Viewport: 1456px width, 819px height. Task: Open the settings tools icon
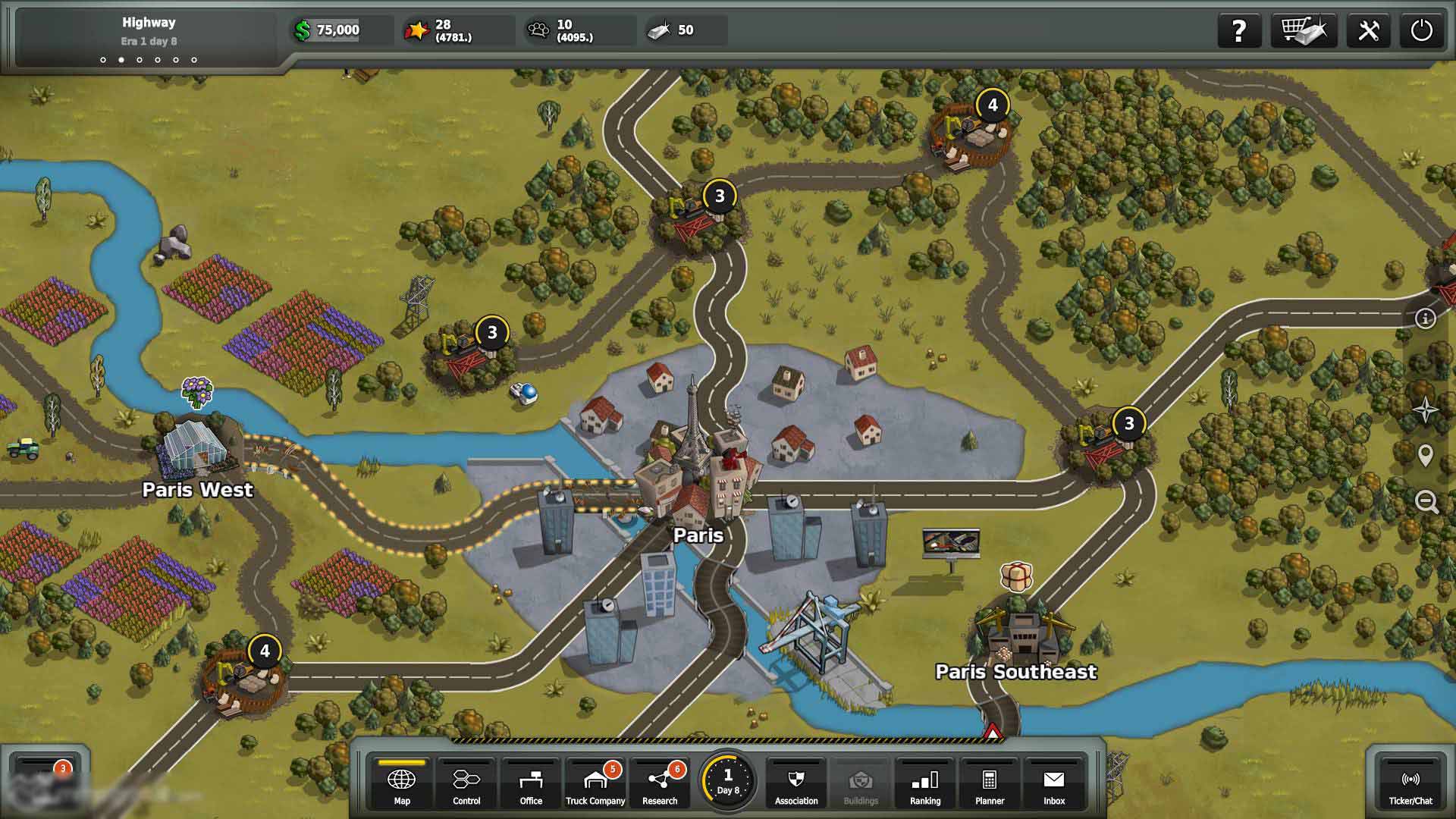click(x=1368, y=31)
